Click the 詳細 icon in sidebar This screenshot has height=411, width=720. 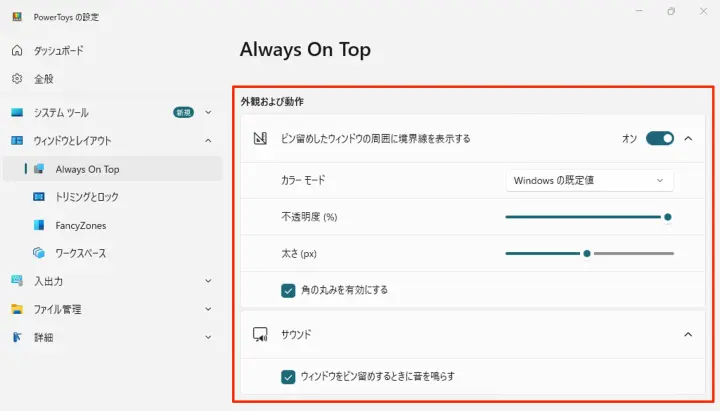[x=17, y=337]
